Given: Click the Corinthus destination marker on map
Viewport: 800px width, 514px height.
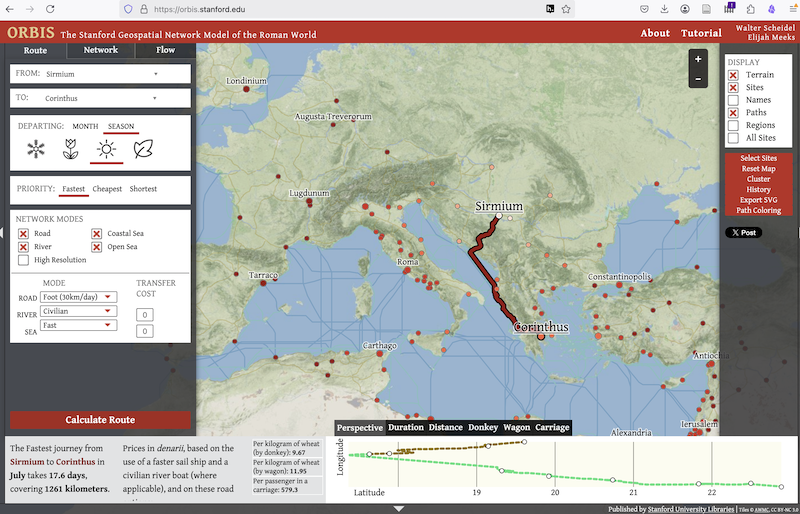Looking at the screenshot, I should tap(541, 336).
